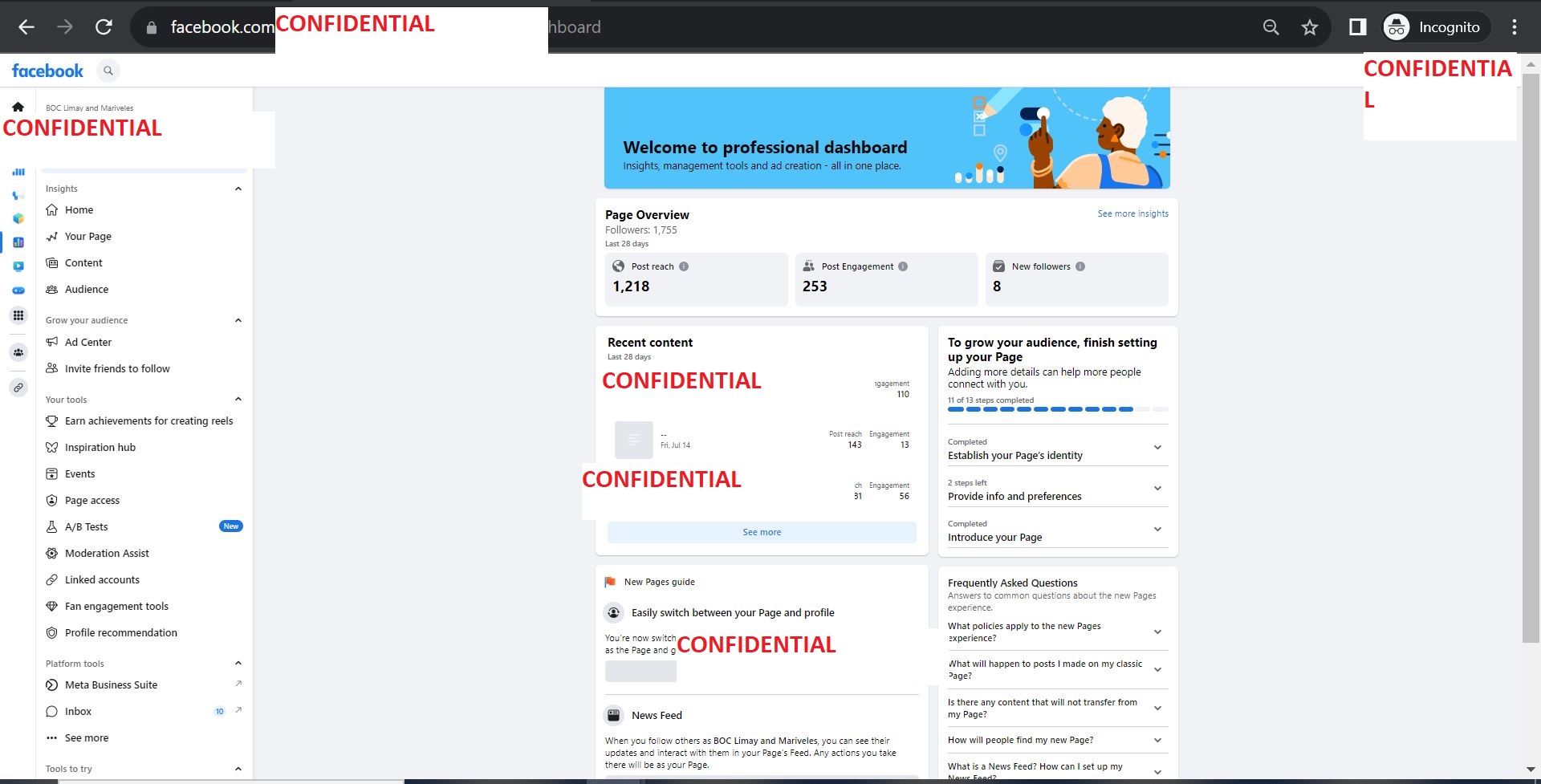
Task: Open the colorful cube icon in left rail
Action: pyautogui.click(x=18, y=218)
